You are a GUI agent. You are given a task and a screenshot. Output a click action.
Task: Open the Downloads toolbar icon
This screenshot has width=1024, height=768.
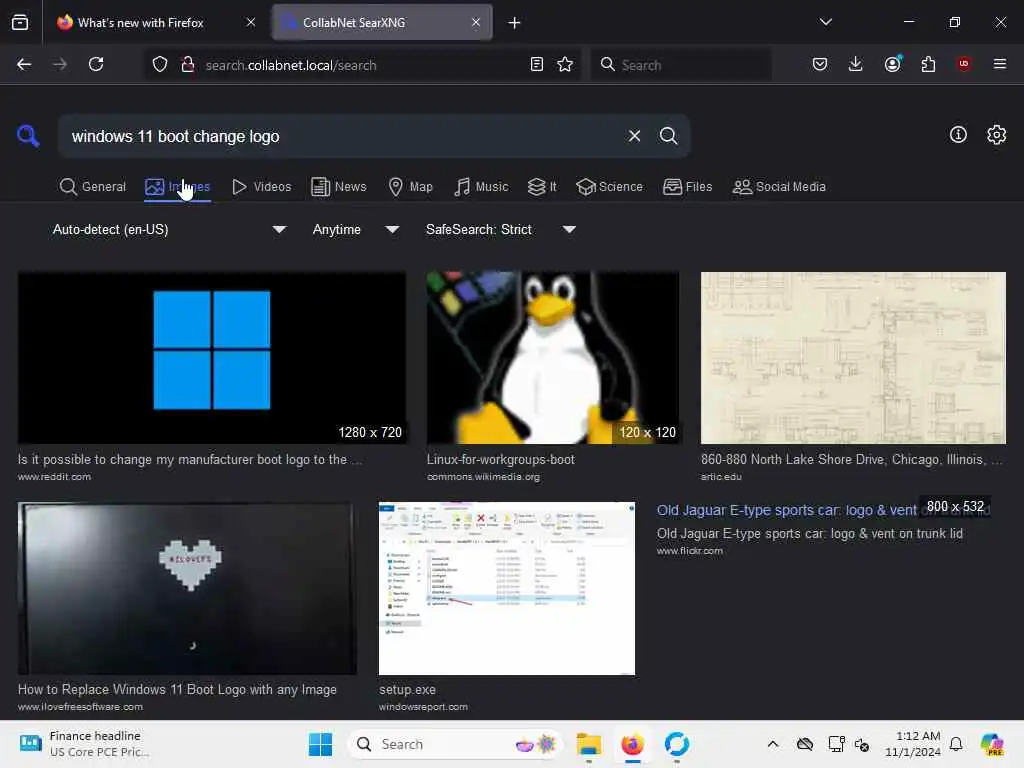click(x=856, y=64)
